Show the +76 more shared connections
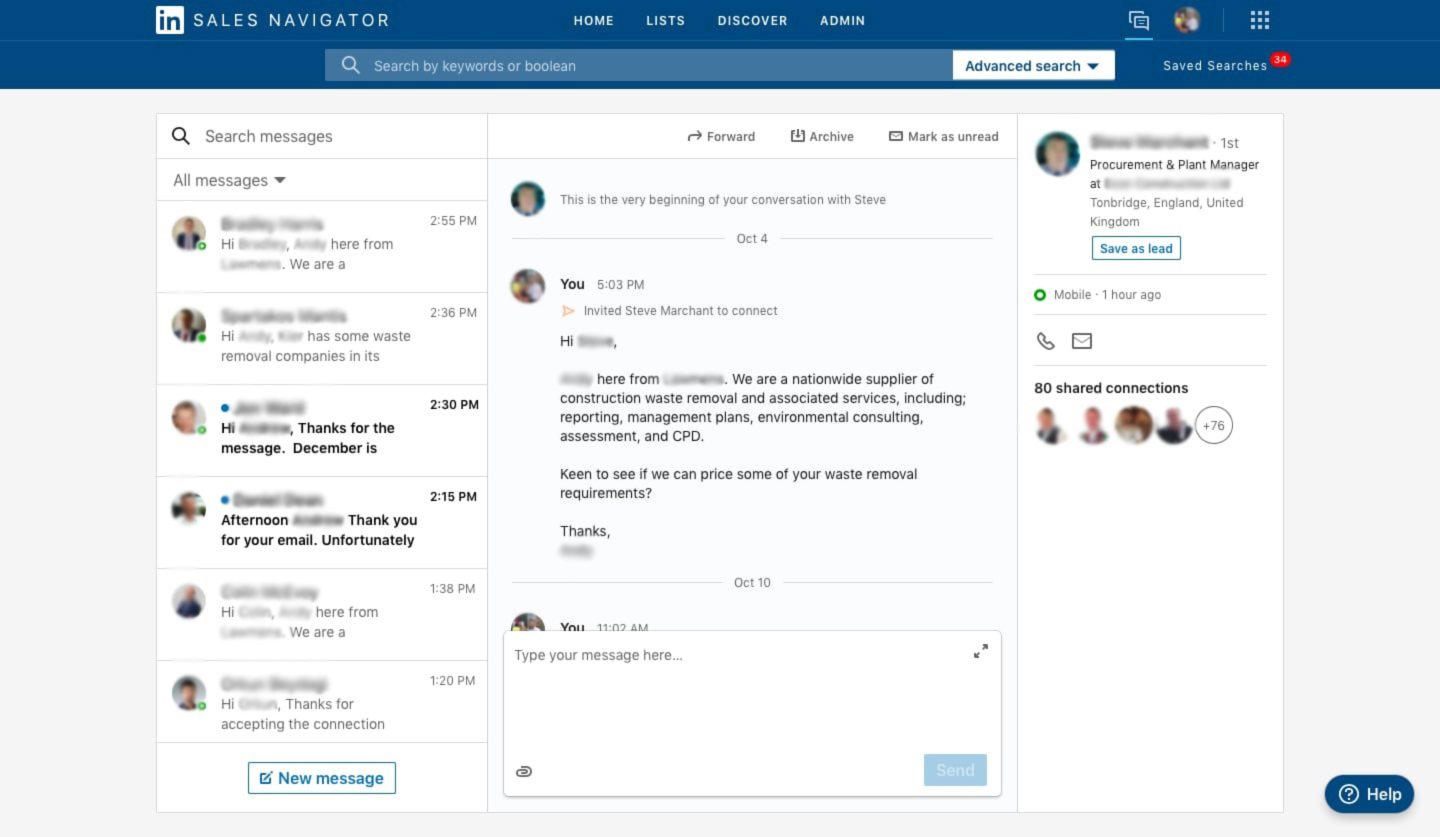The height and width of the screenshot is (837, 1440). (x=1213, y=426)
